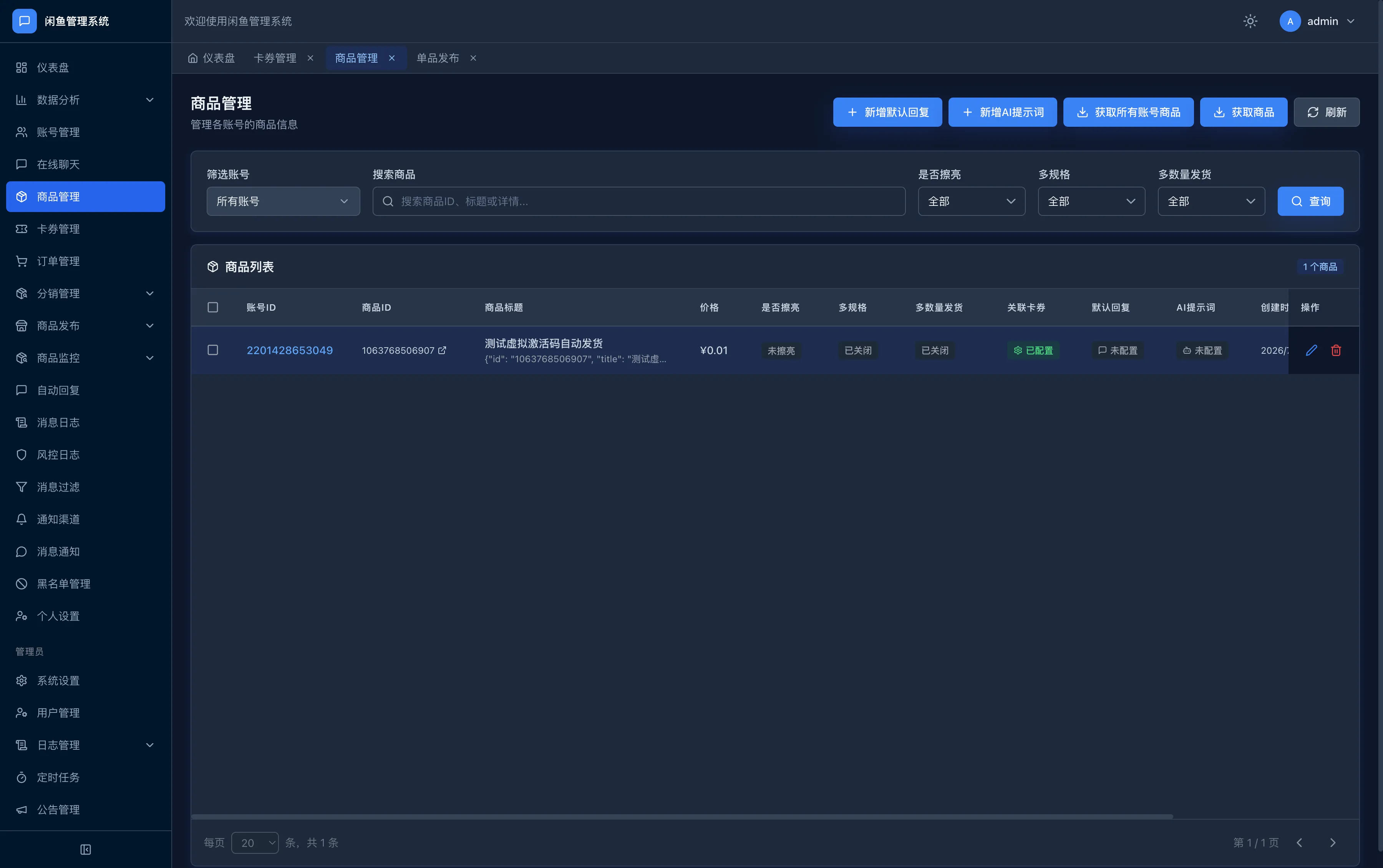Viewport: 1383px width, 868px height.
Task: Open 在线聊天 in the sidebar
Action: click(86, 164)
